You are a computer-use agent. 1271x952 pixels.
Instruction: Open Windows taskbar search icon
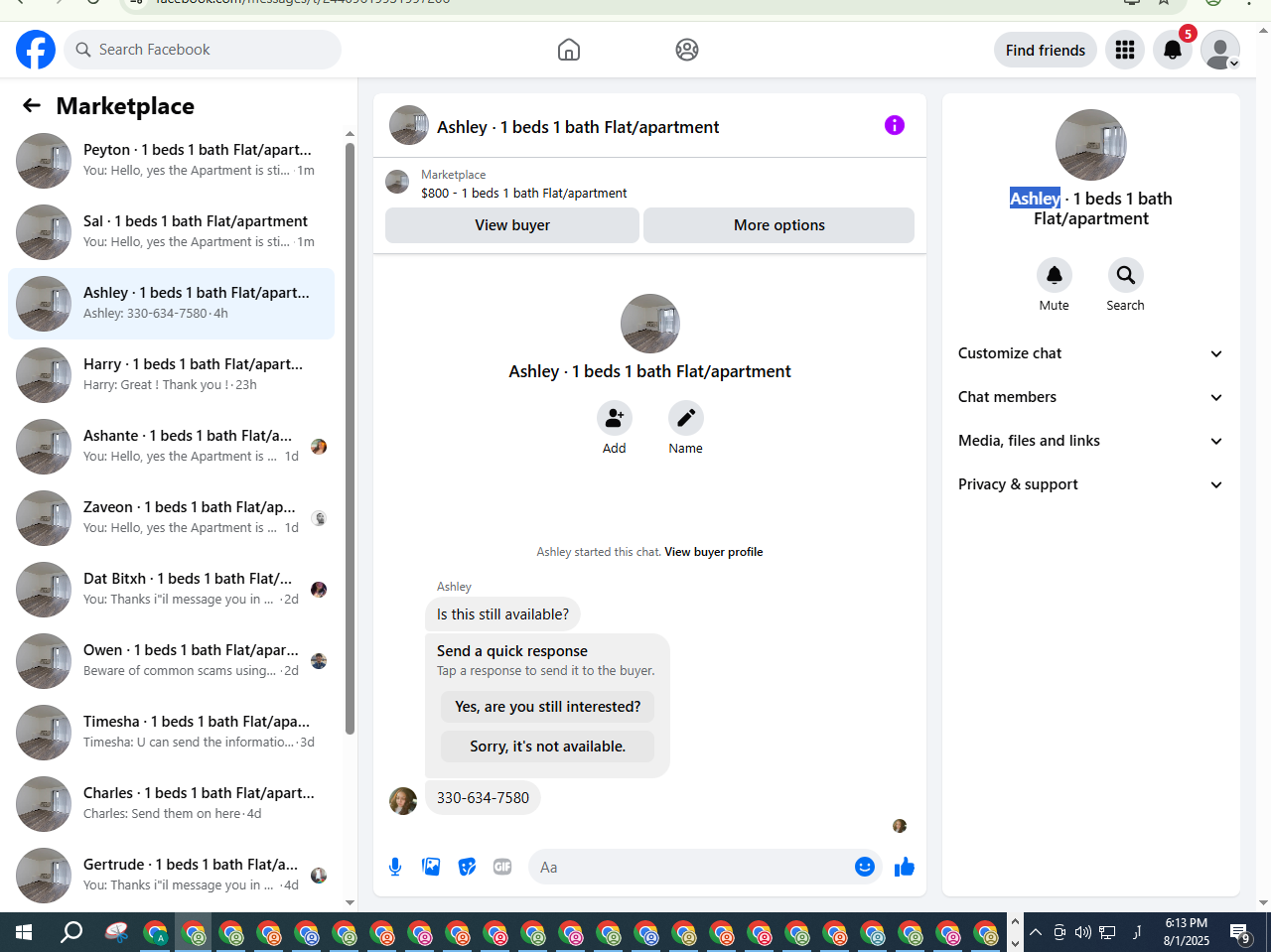coord(71,933)
